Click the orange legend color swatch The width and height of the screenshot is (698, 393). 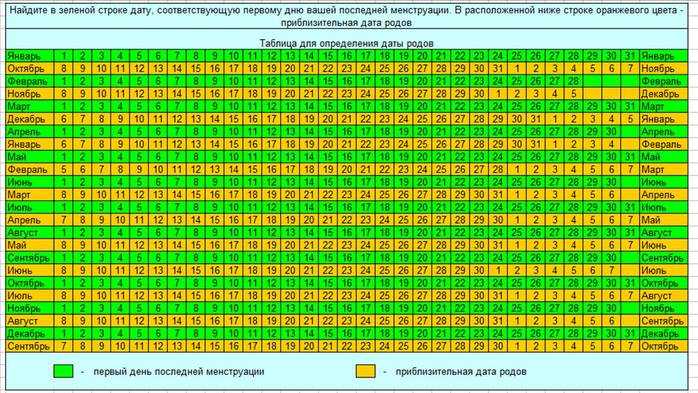(365, 371)
